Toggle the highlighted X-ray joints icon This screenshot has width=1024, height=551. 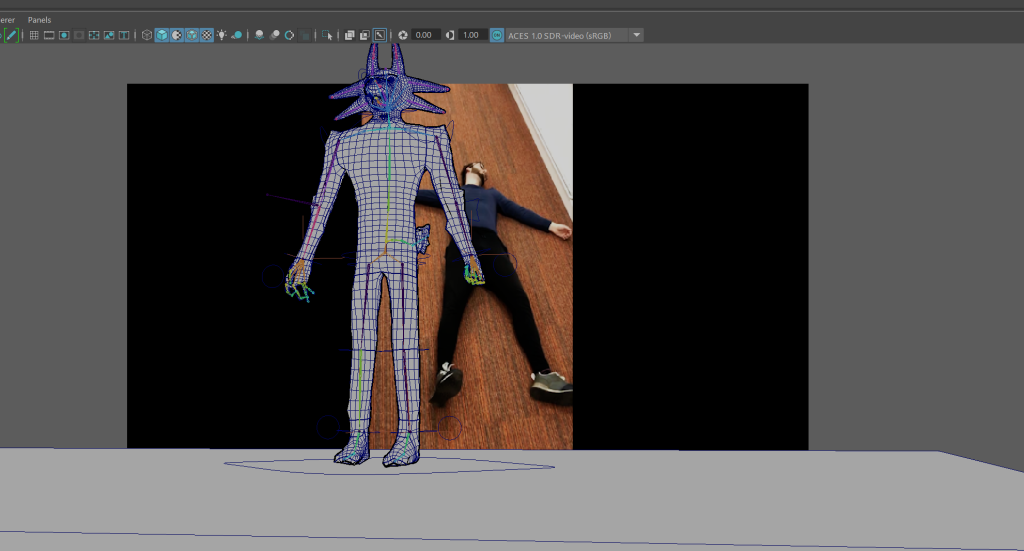[x=379, y=35]
